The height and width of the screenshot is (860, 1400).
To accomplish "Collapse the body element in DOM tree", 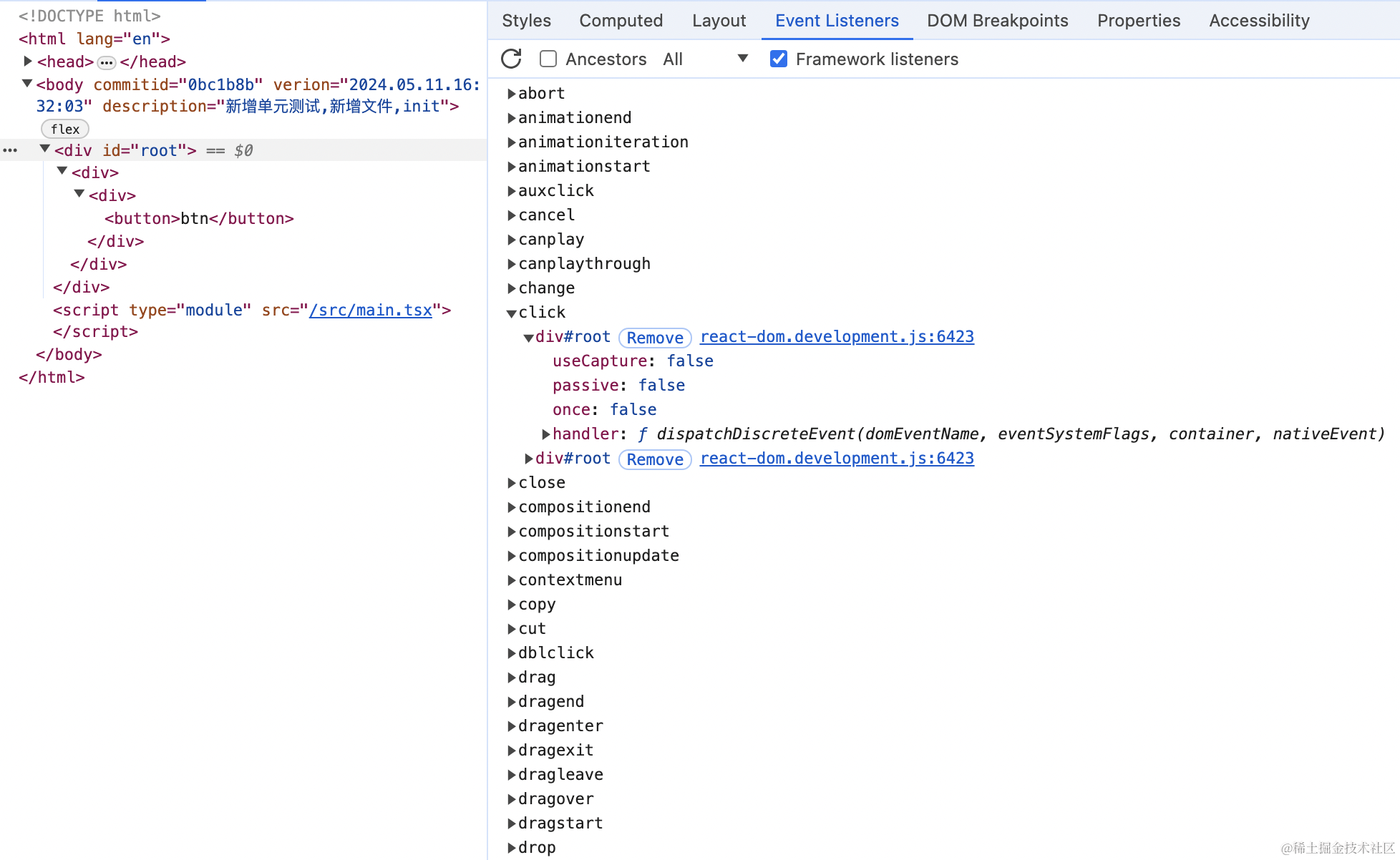I will 27,84.
